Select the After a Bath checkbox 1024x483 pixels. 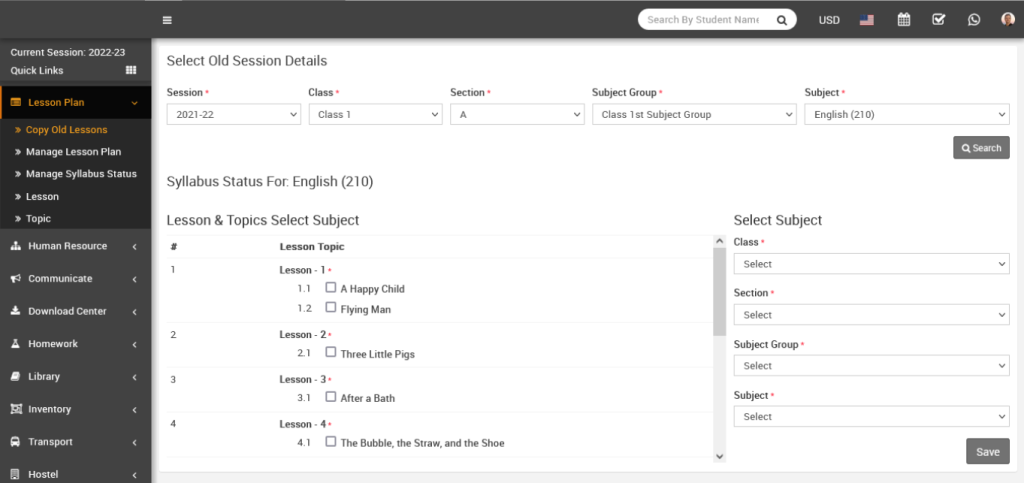pyautogui.click(x=331, y=397)
